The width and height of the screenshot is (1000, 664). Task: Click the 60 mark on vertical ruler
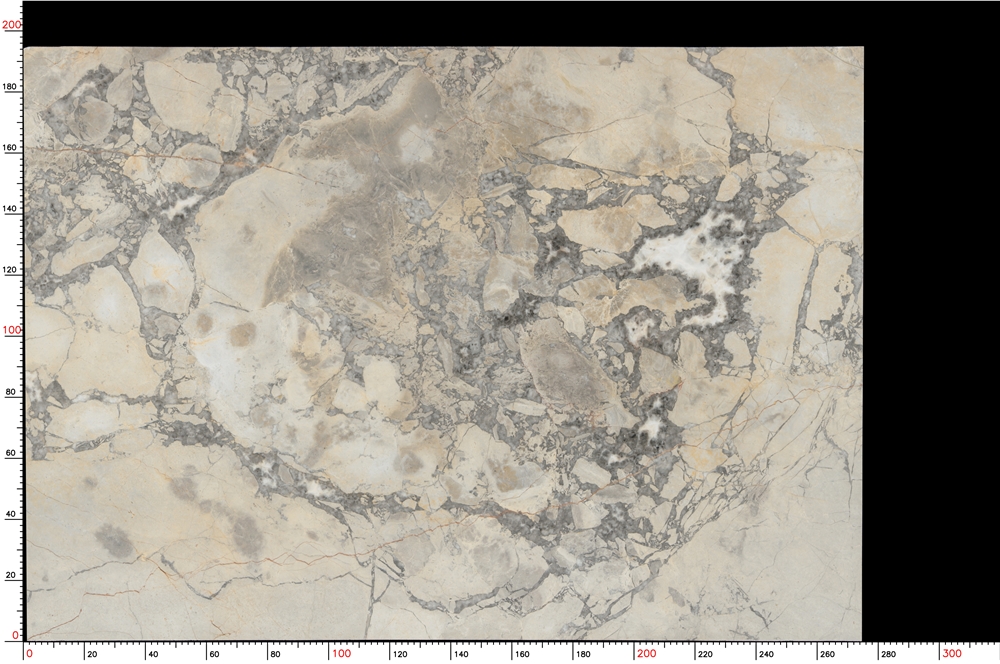point(11,453)
